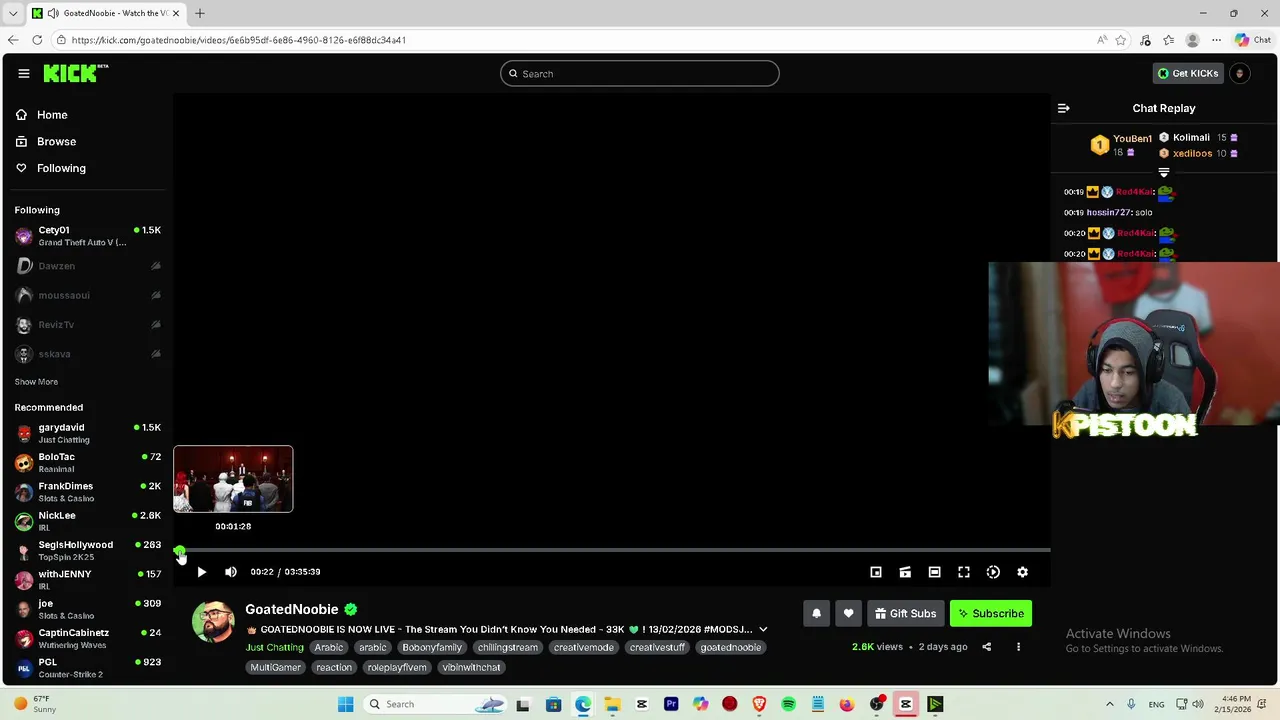1280x720 pixels.
Task: Click the green Subscribe button
Action: pyautogui.click(x=990, y=613)
